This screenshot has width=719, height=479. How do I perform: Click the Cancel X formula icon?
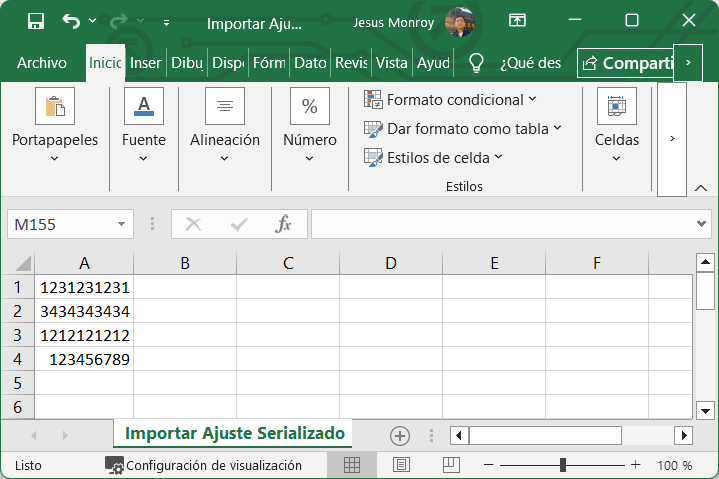click(x=194, y=225)
